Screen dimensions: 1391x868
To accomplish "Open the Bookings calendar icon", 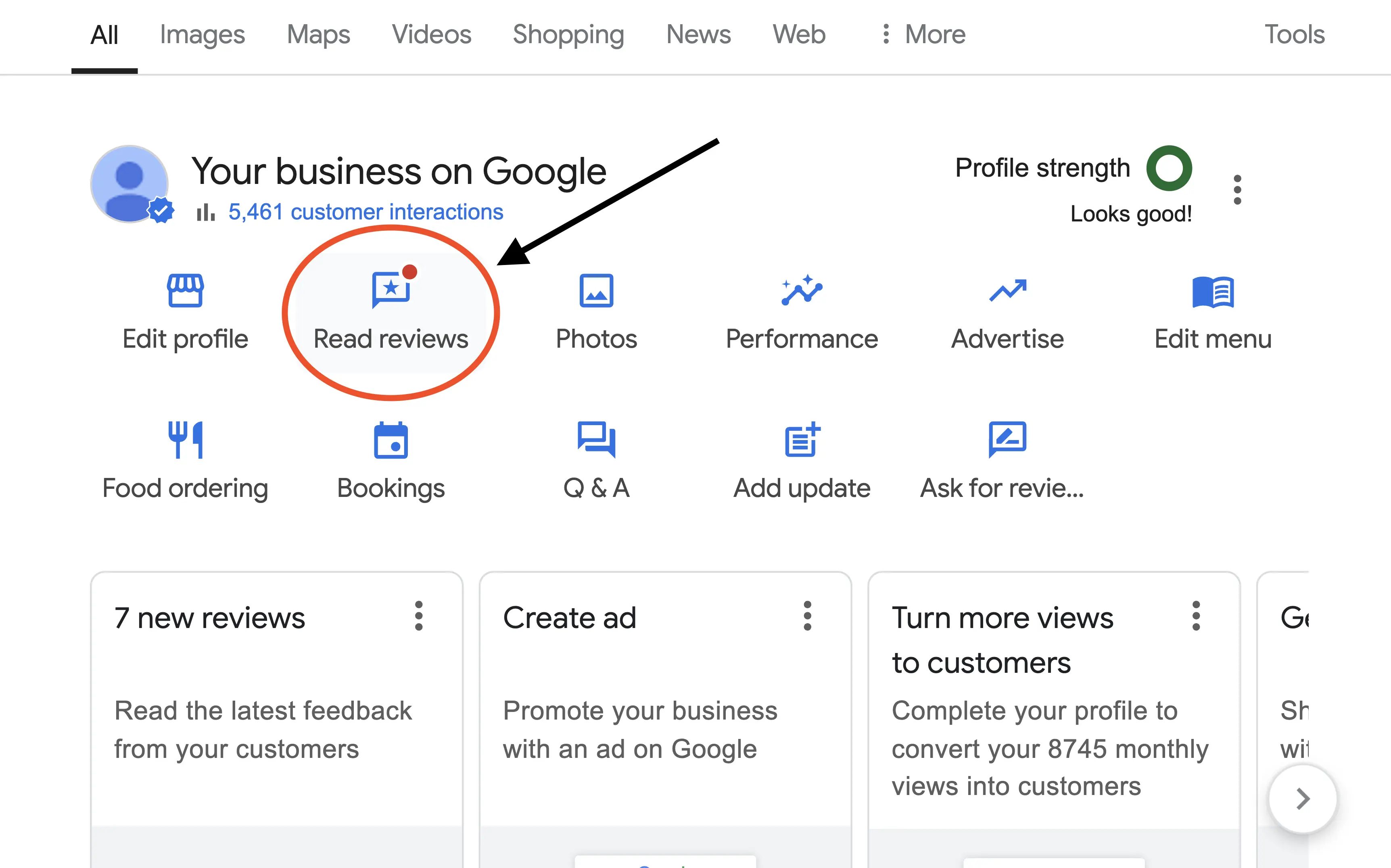I will point(391,440).
